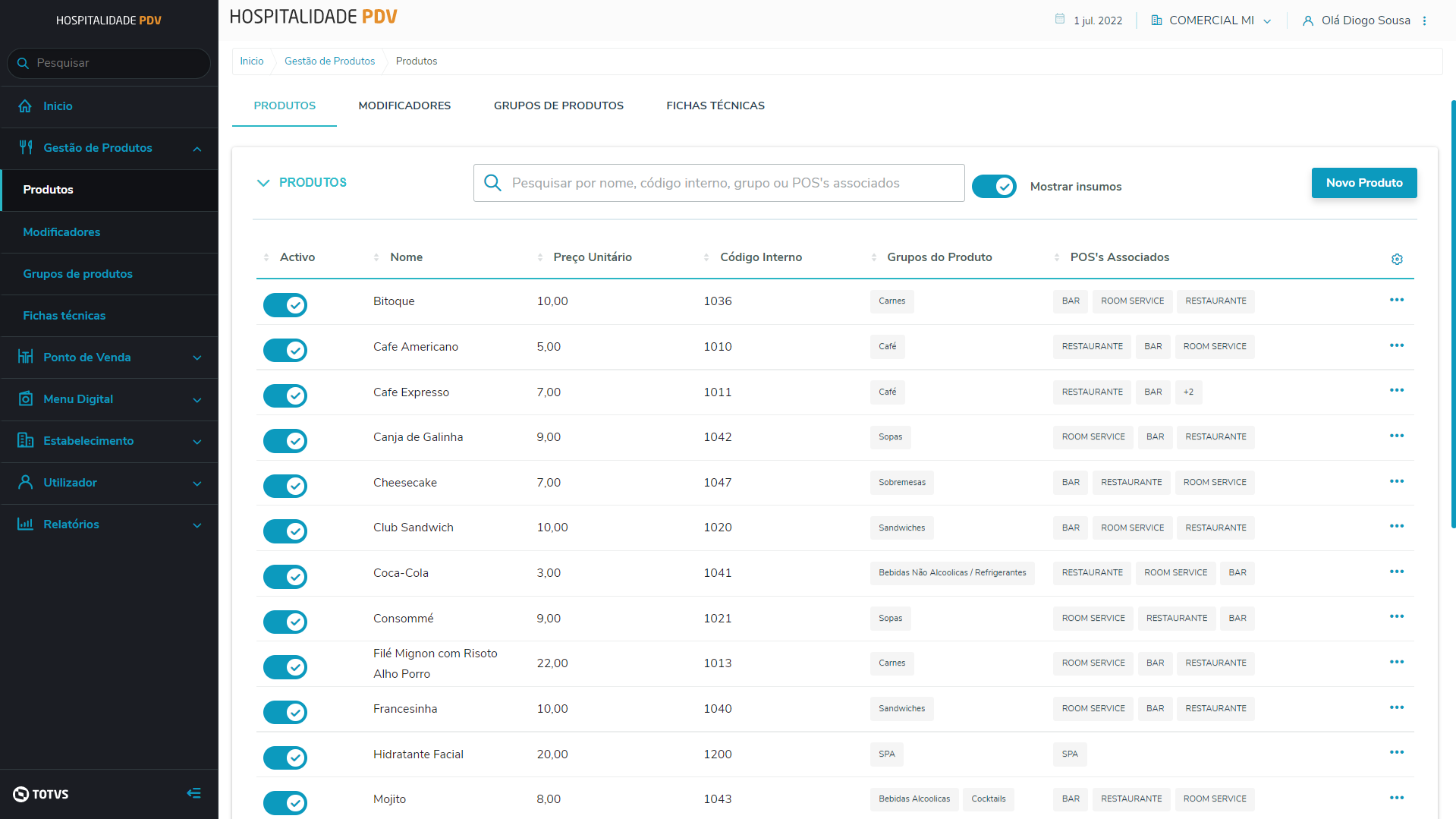Collapse the sidebar using the bottom icon
1456x819 pixels.
(194, 793)
